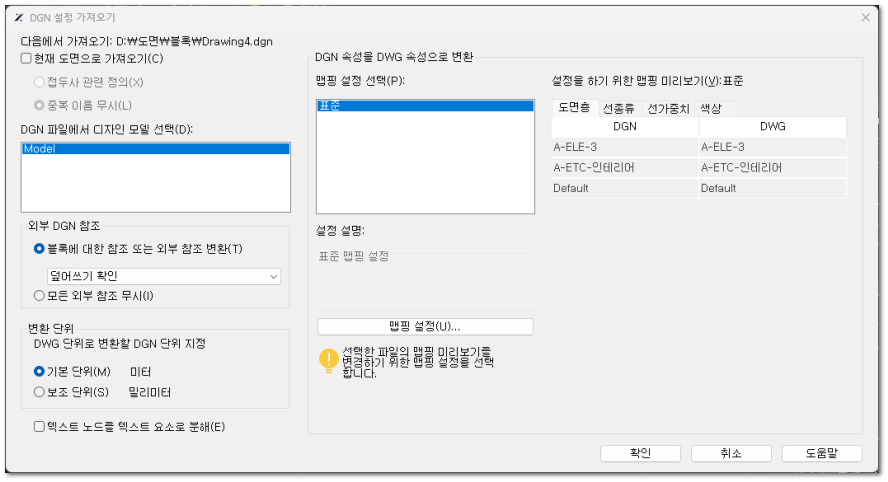Select Default cell in DGN column
888x482 pixels.
pyautogui.click(x=625, y=188)
